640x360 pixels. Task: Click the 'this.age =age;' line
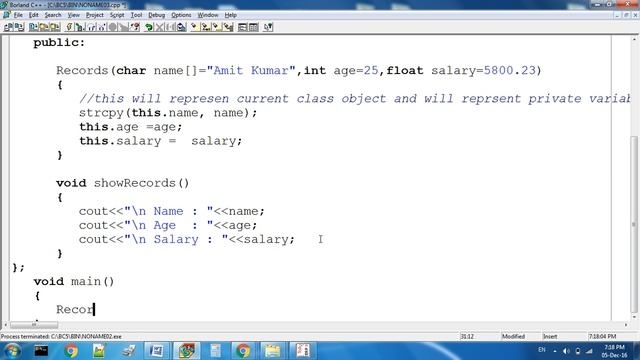tap(131, 127)
